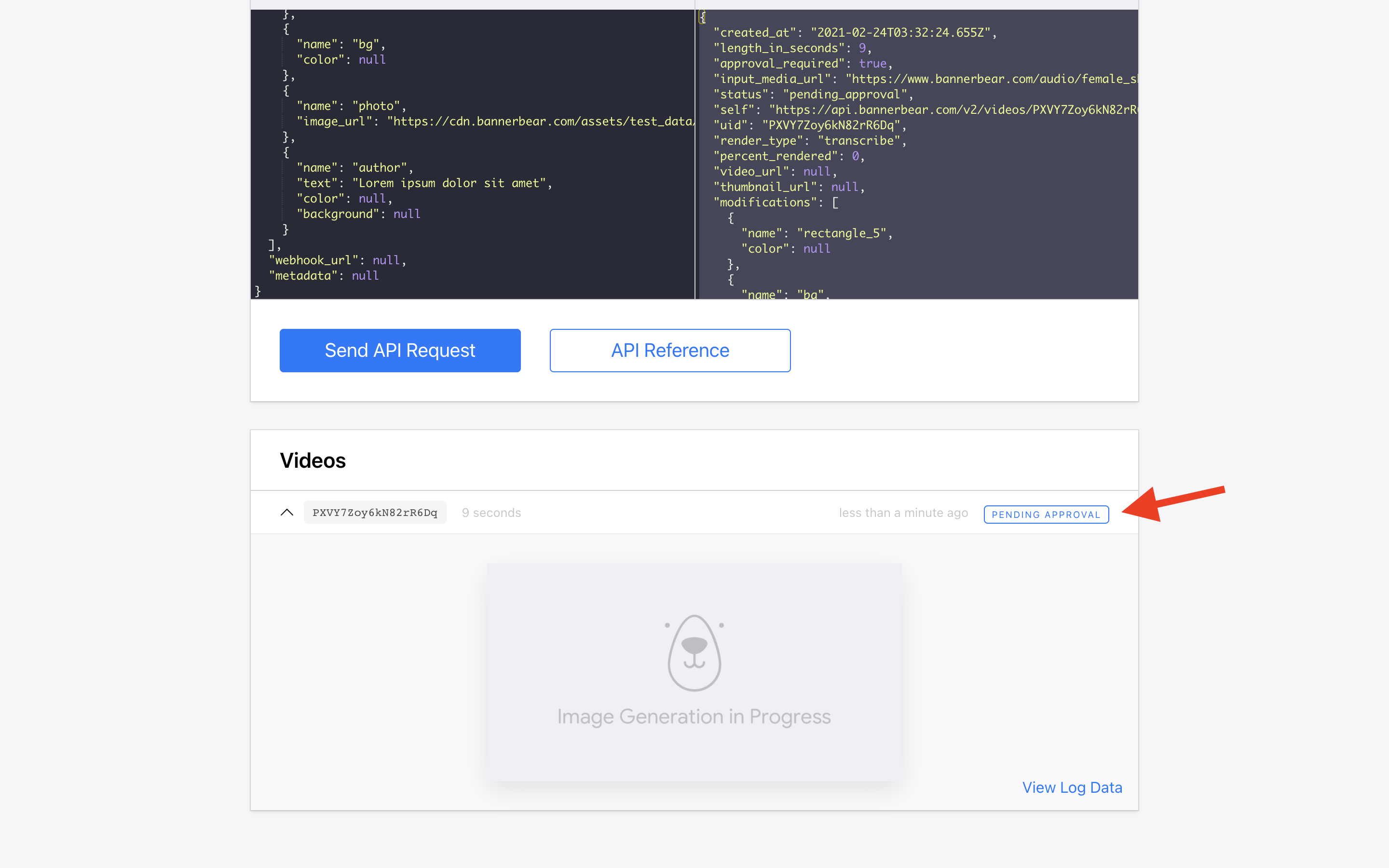This screenshot has height=868, width=1389.
Task: Click the "status": "pending_approval" response line
Action: [812, 95]
